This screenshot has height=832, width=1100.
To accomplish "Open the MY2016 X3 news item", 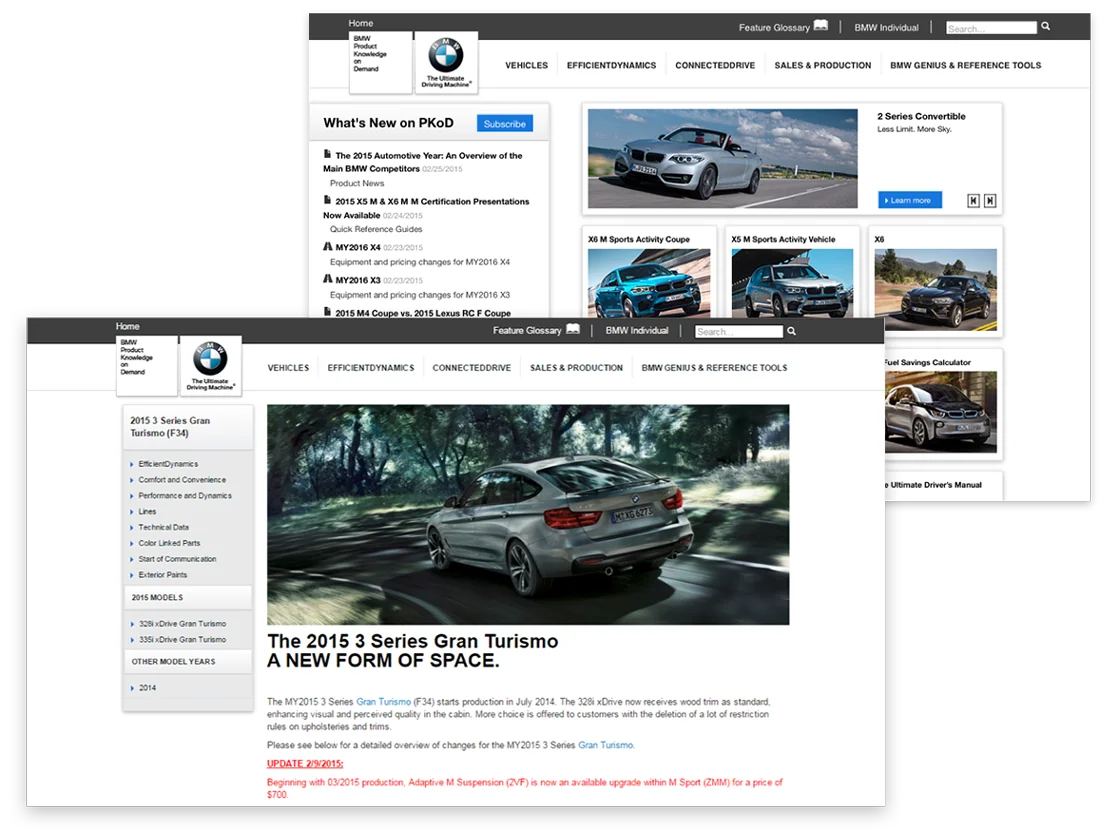I will click(x=358, y=280).
